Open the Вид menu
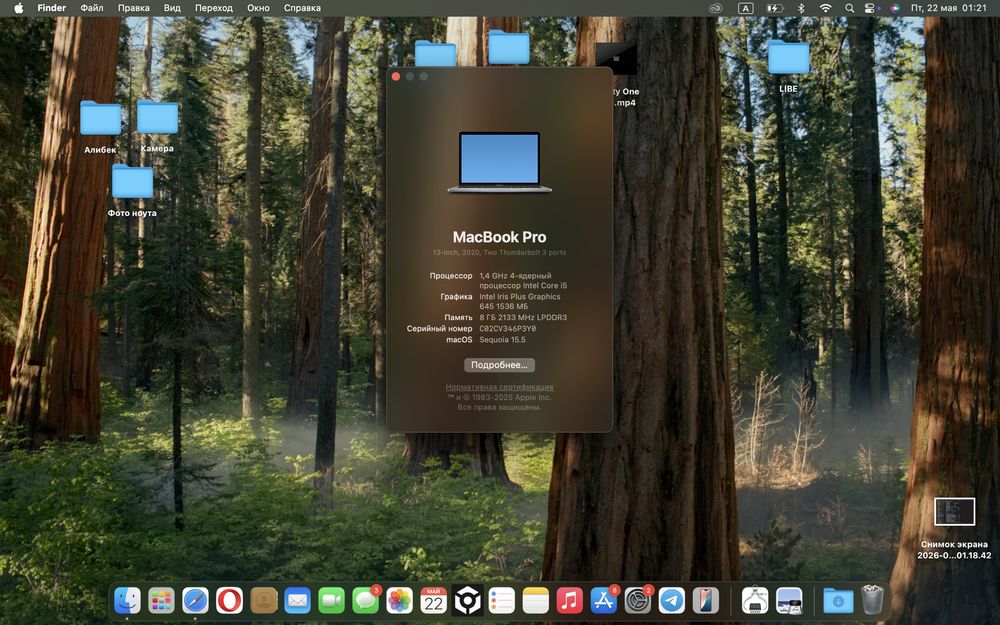Viewport: 1000px width, 625px height. tap(172, 8)
